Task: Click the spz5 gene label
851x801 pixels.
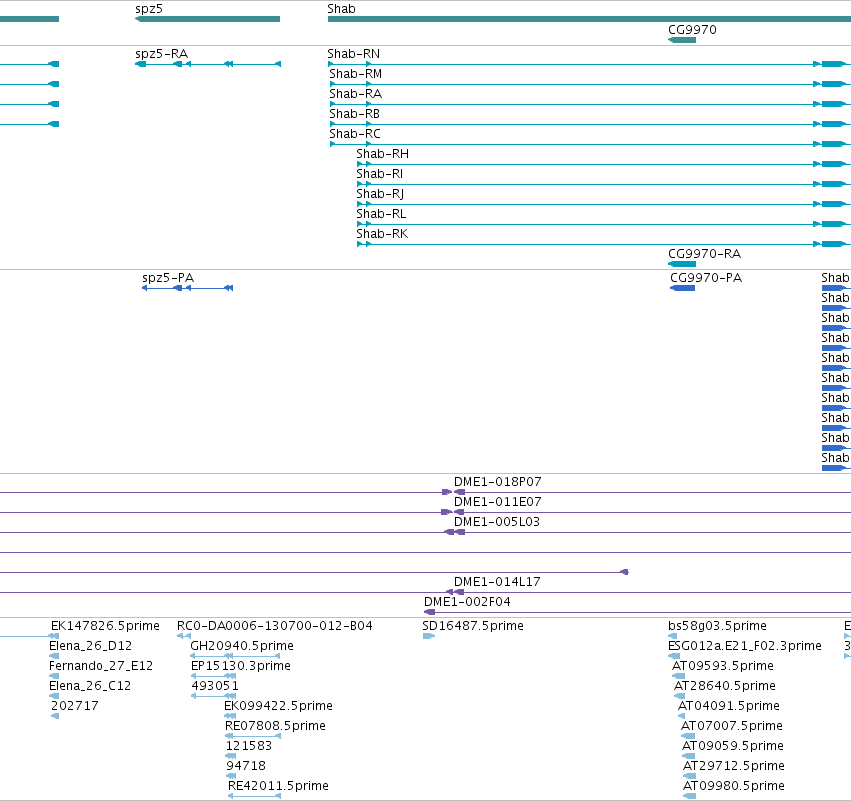Action: point(149,9)
